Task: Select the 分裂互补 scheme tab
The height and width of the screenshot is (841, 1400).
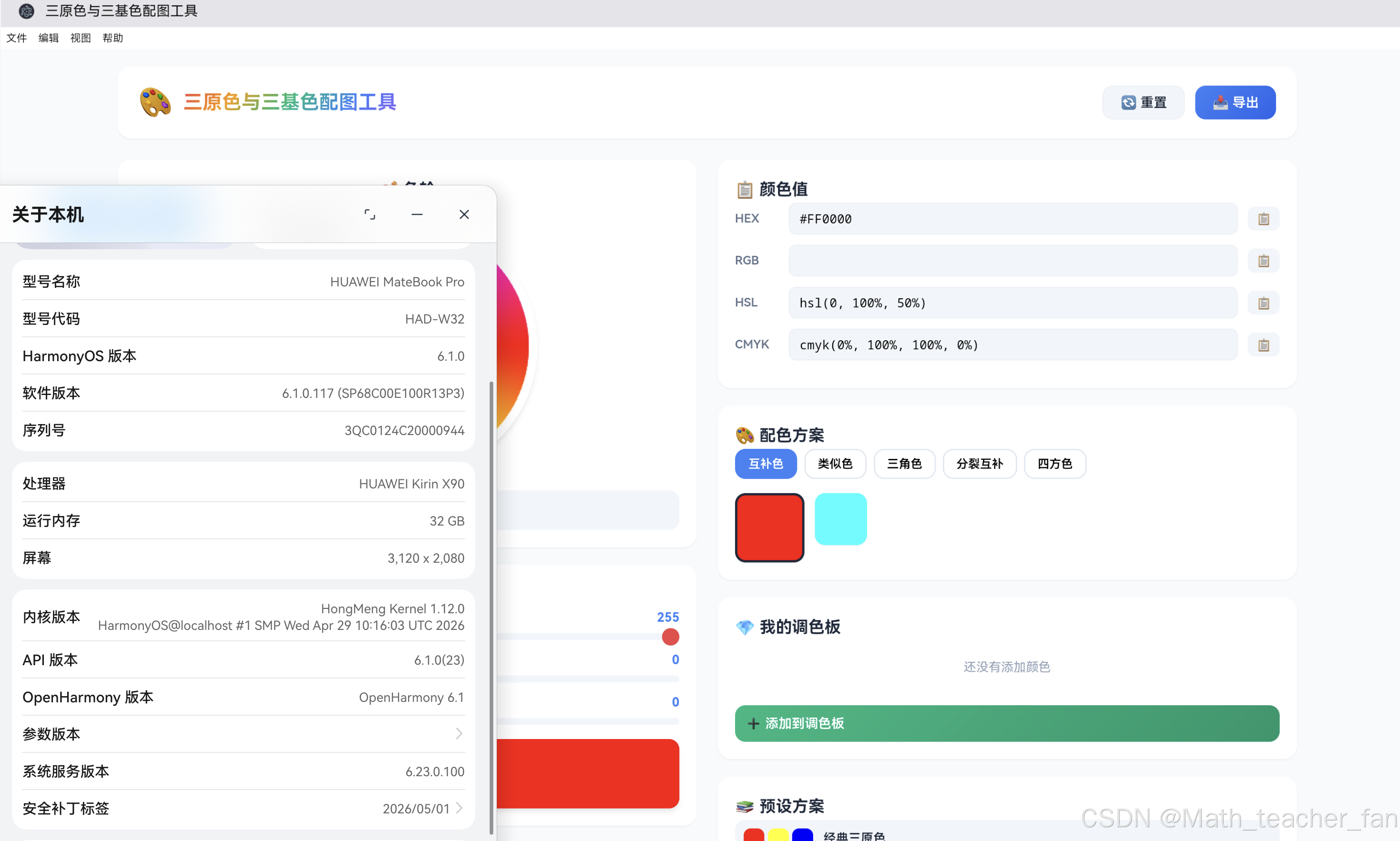Action: click(x=980, y=464)
